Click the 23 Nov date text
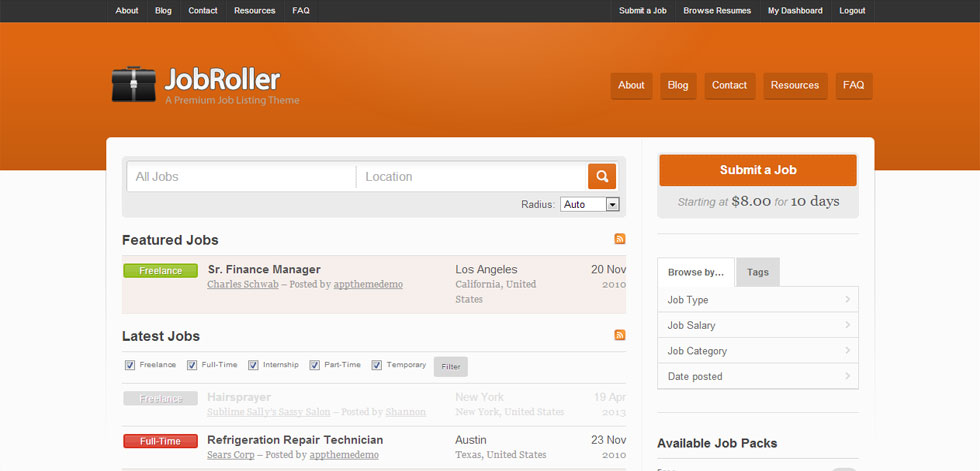The height and width of the screenshot is (471, 980). 609,440
